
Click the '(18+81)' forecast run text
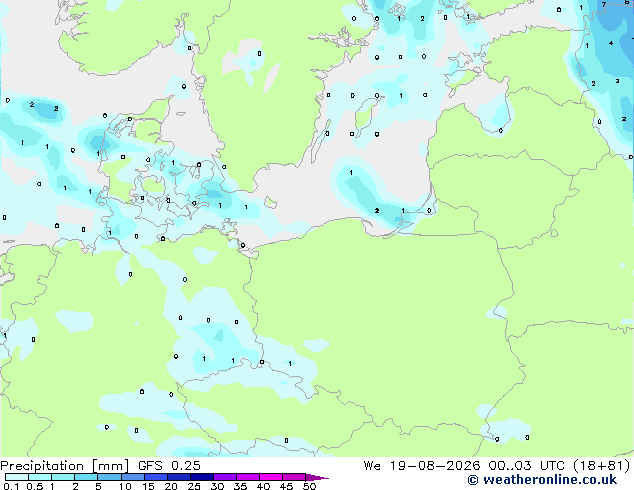(x=602, y=466)
